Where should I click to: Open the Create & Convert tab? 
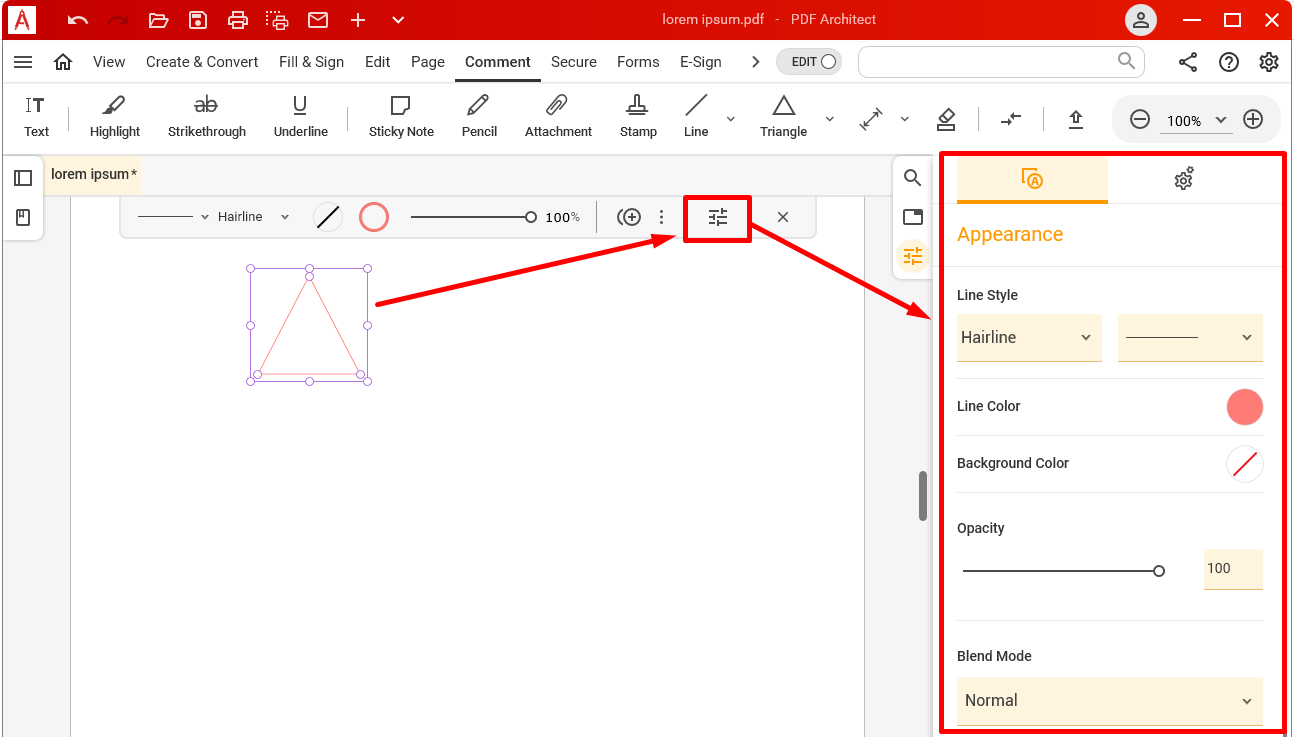[x=202, y=62]
